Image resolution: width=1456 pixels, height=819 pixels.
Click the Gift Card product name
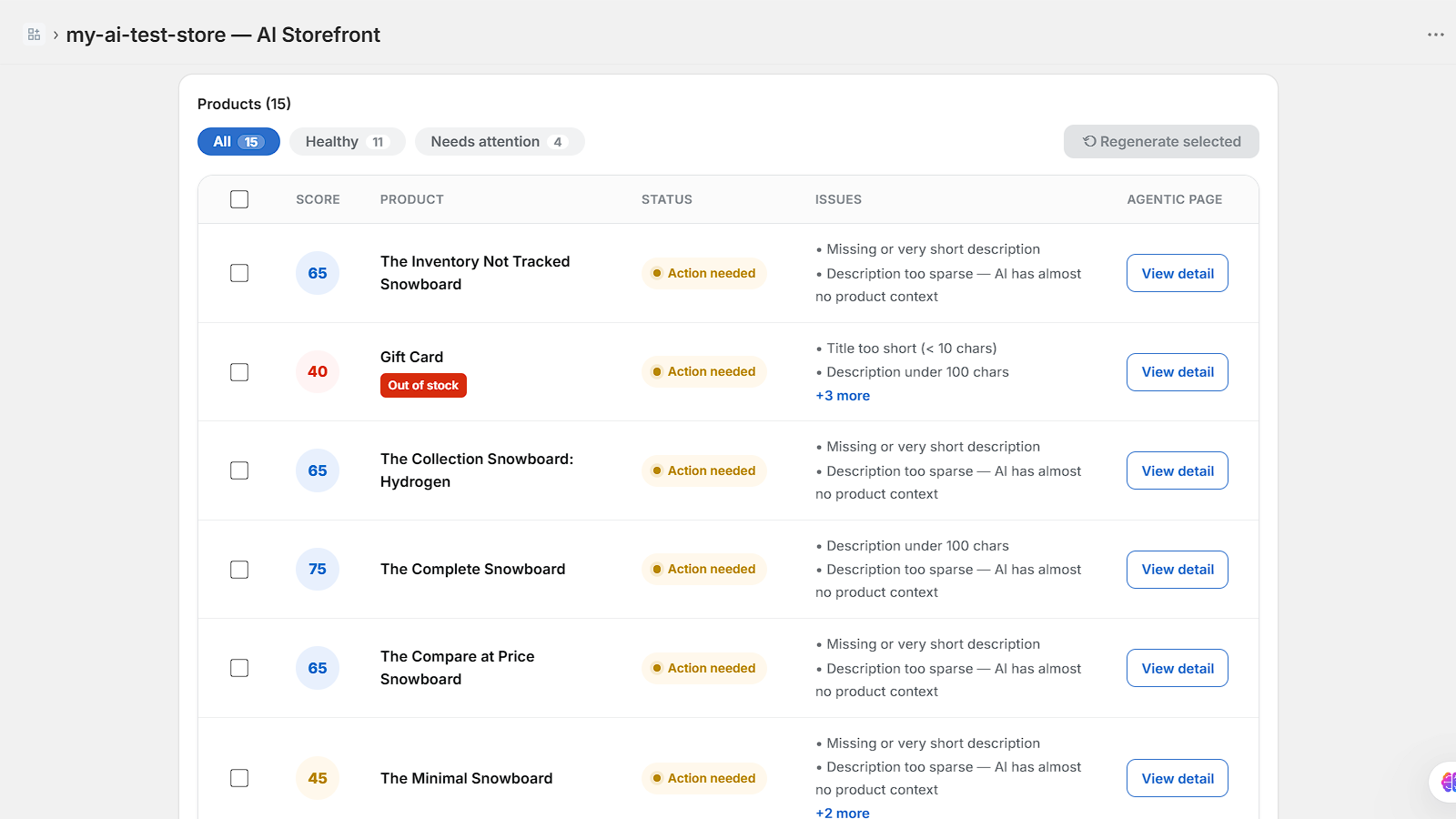(412, 357)
